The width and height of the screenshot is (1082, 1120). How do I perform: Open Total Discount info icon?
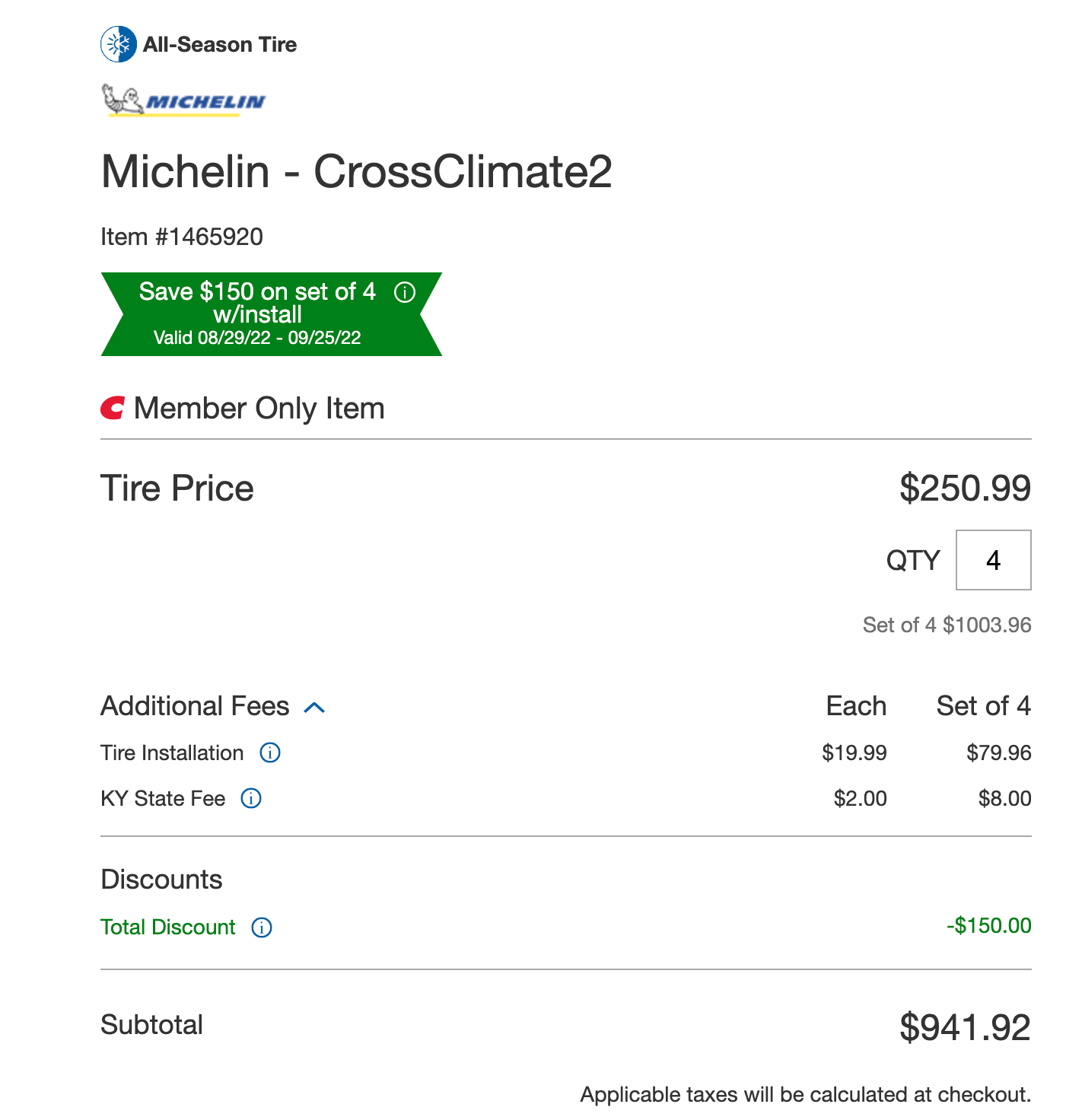click(x=262, y=928)
